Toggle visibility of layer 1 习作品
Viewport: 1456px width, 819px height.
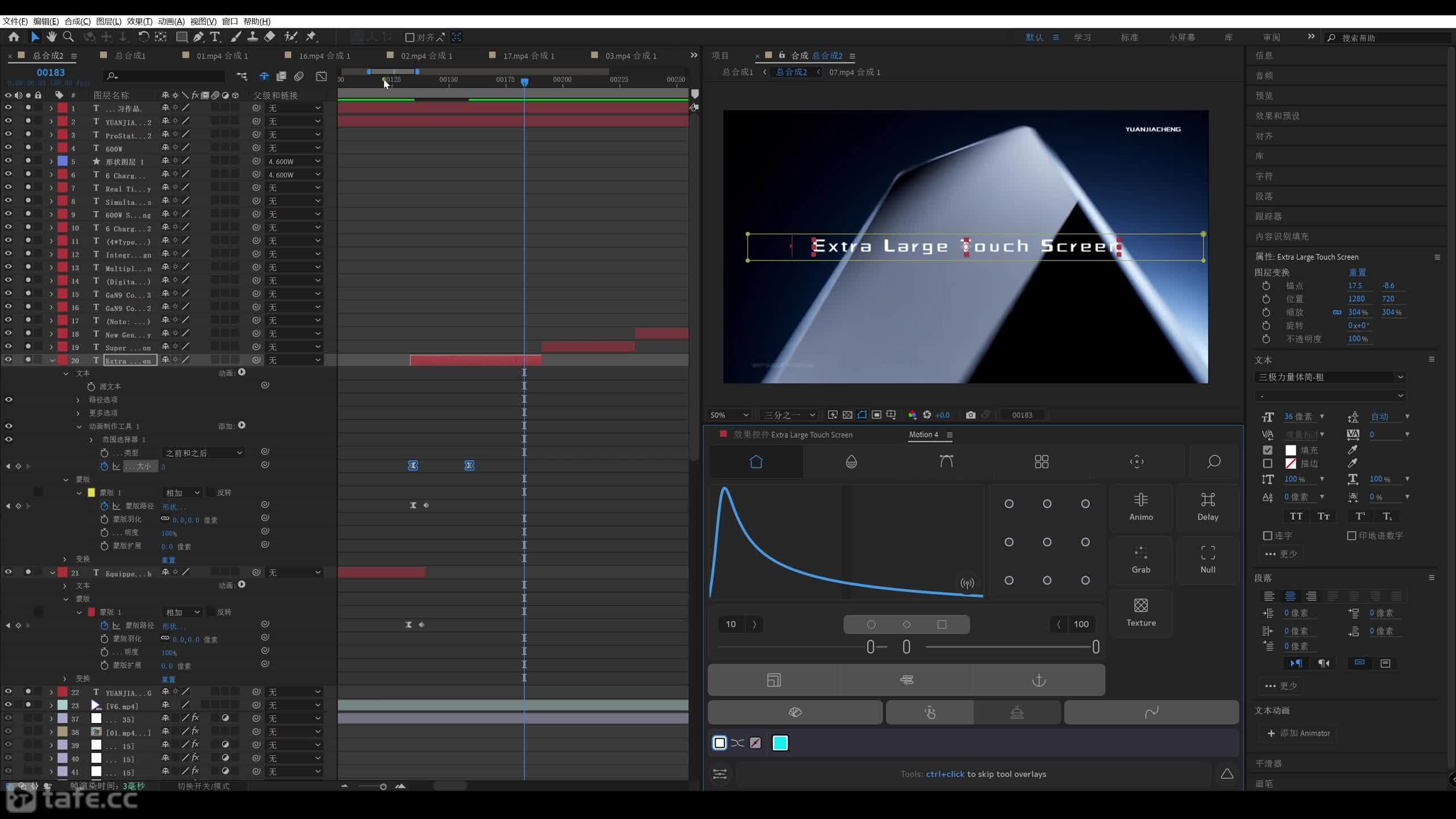coord(9,107)
